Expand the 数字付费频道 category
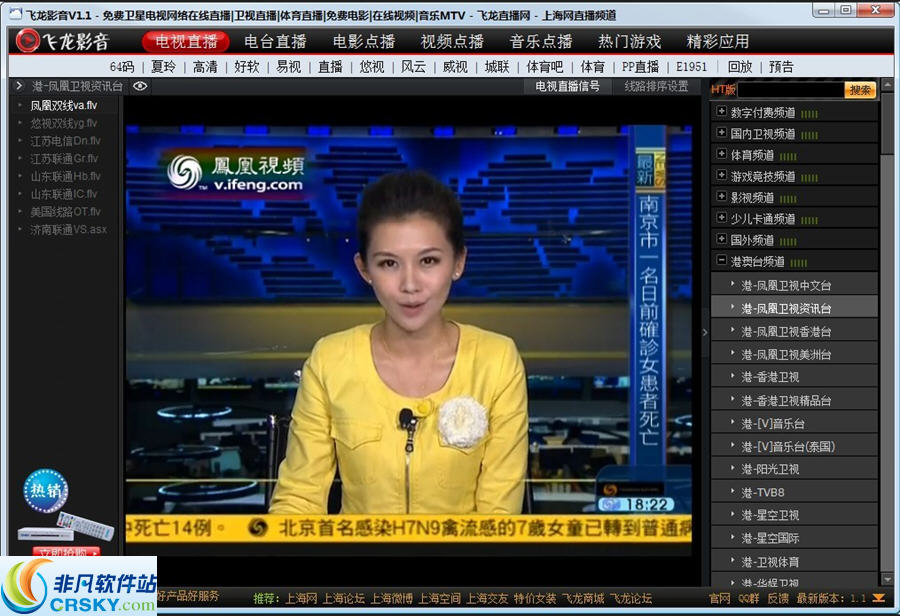900x616 pixels. click(721, 112)
